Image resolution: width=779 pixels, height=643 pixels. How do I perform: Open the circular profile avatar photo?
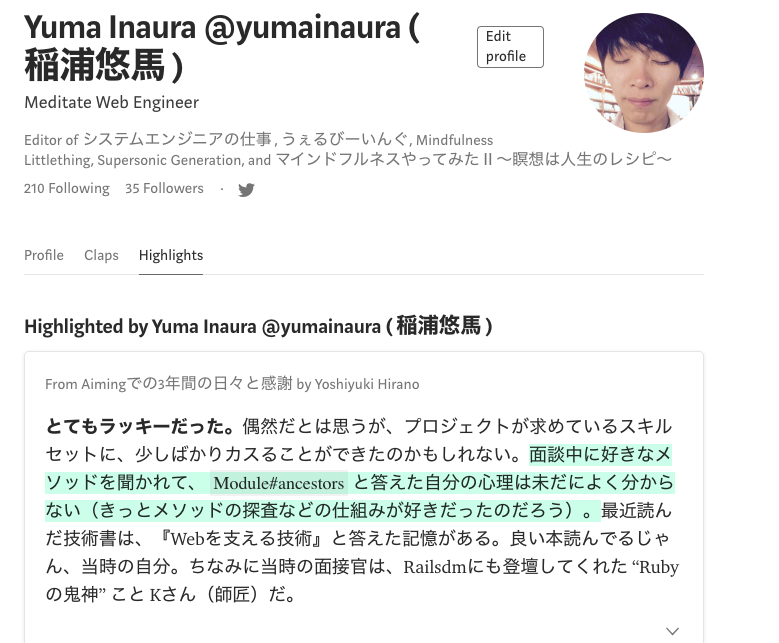point(644,73)
